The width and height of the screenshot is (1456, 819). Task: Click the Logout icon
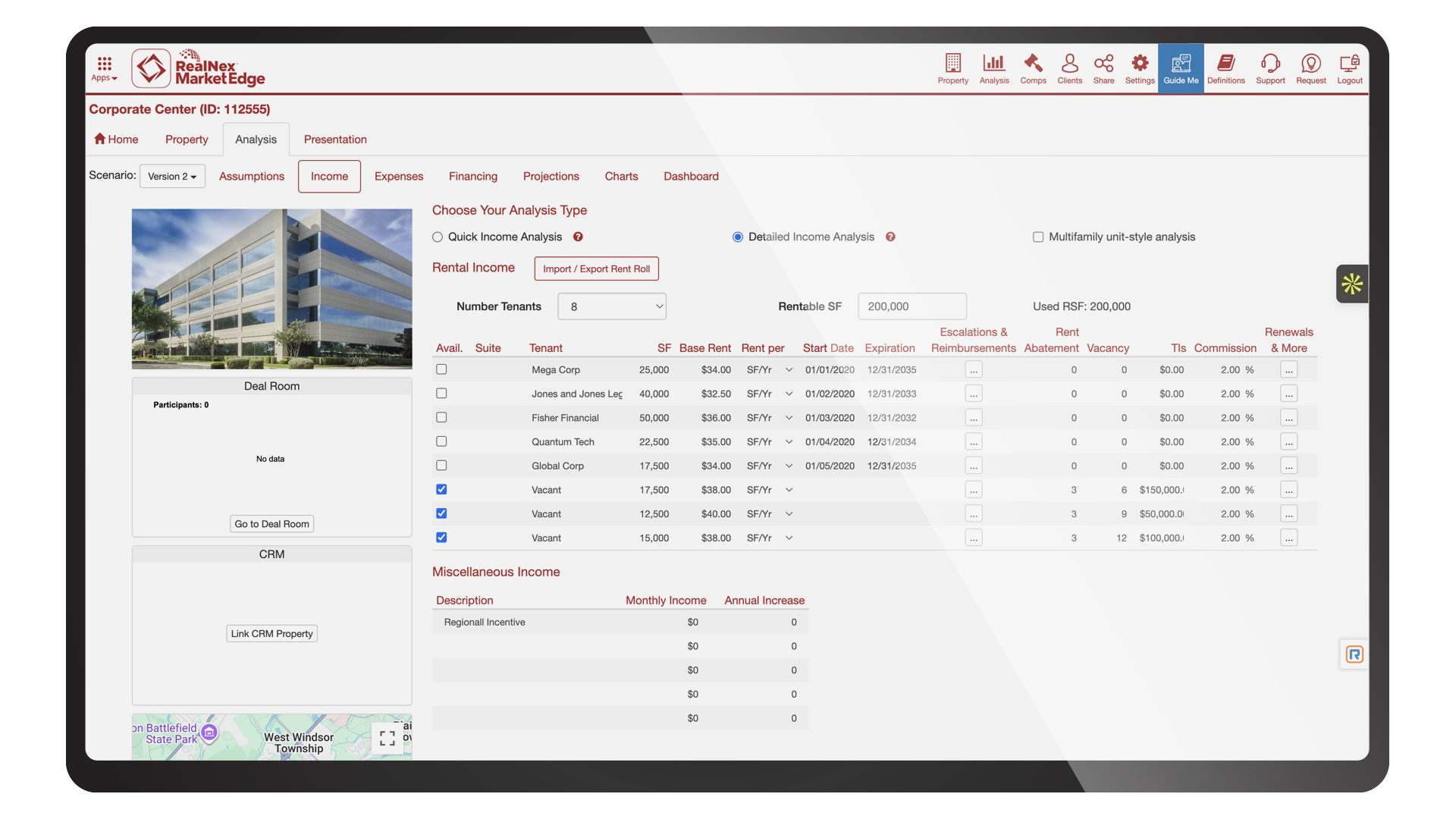click(1349, 68)
